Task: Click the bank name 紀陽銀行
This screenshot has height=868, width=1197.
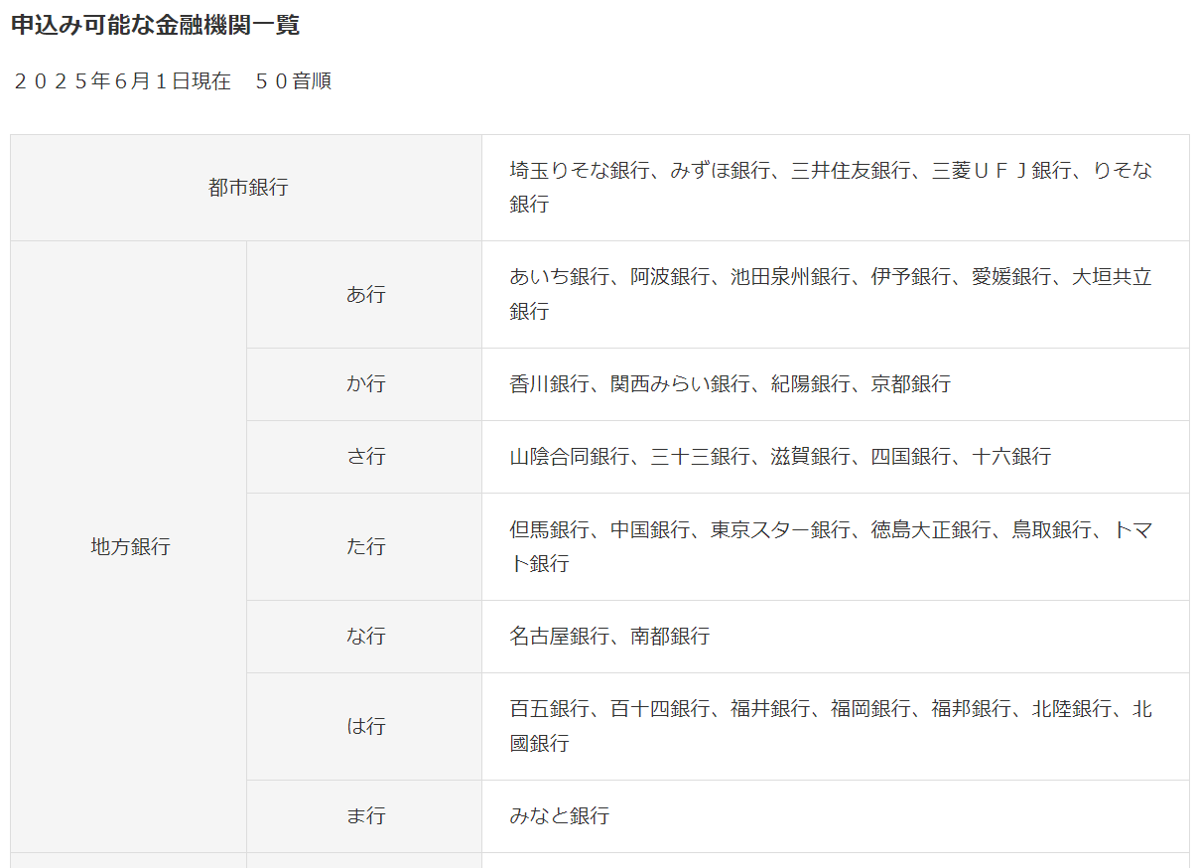Action: [x=811, y=384]
